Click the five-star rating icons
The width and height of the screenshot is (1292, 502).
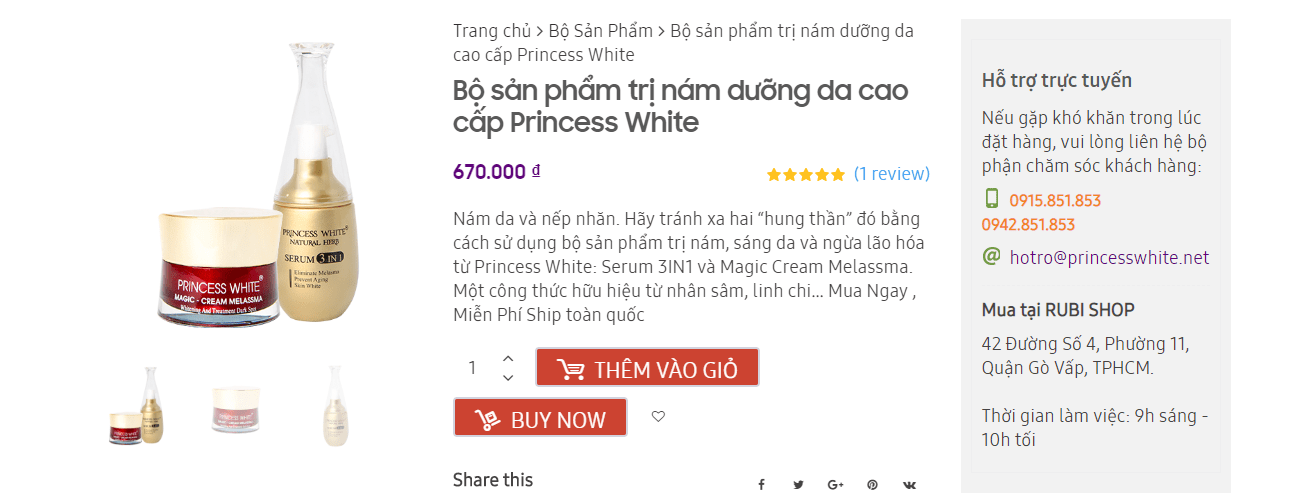point(805,174)
